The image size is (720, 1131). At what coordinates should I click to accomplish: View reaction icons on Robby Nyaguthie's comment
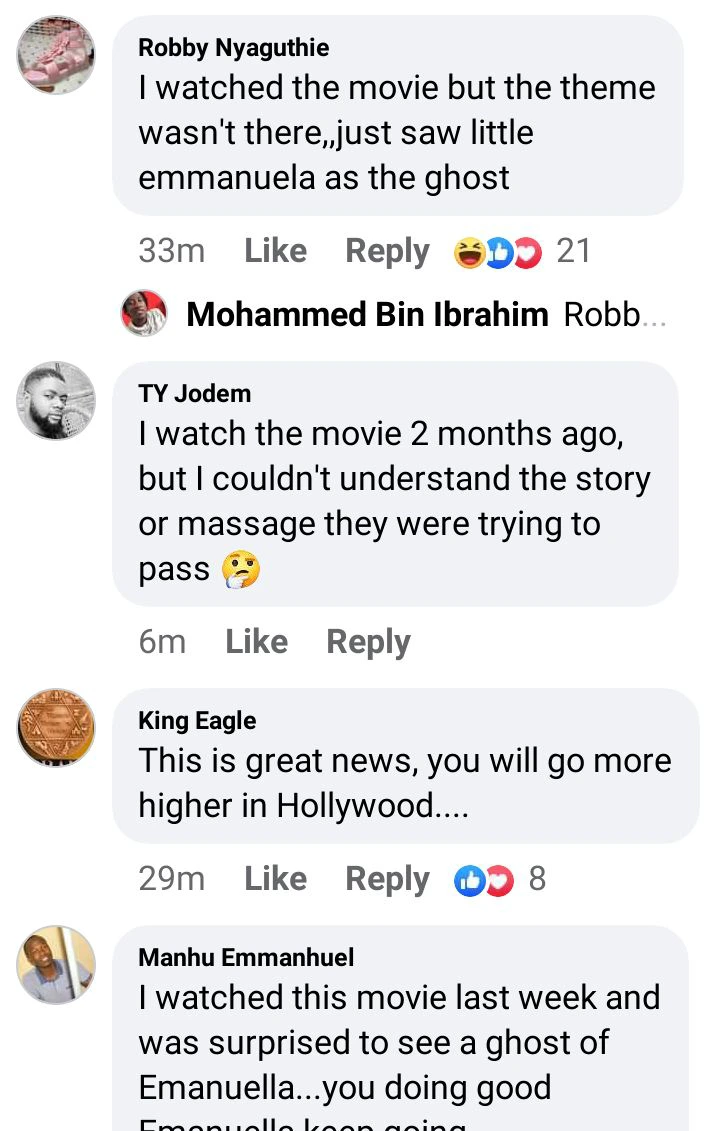coord(497,252)
